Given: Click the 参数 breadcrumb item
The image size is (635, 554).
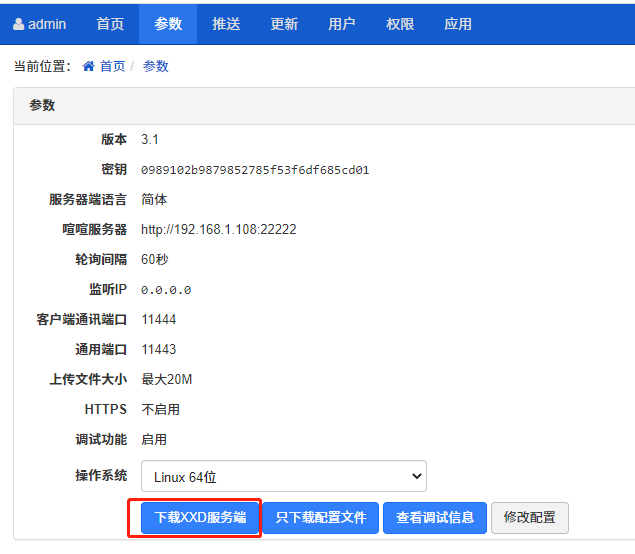Looking at the screenshot, I should pyautogui.click(x=156, y=66).
